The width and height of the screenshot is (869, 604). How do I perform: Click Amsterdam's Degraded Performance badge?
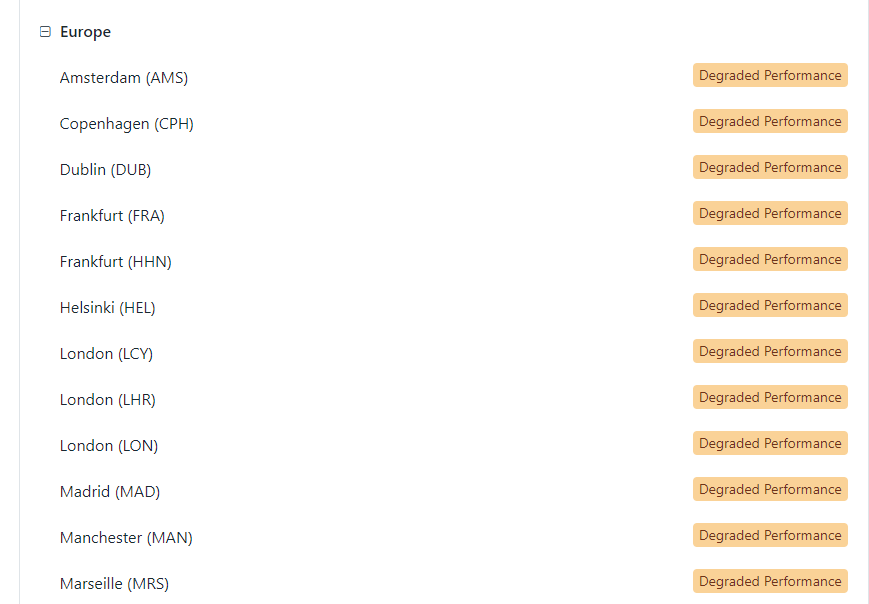point(770,75)
